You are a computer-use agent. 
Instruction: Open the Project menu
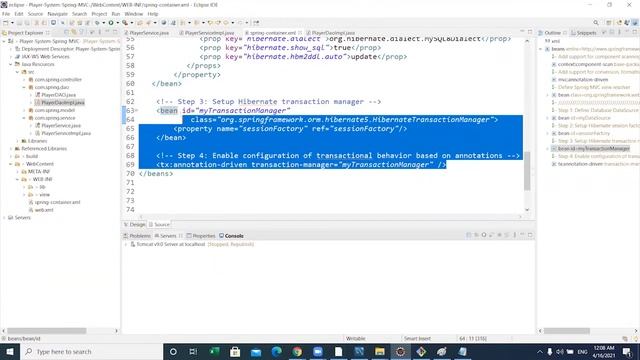click(99, 14)
